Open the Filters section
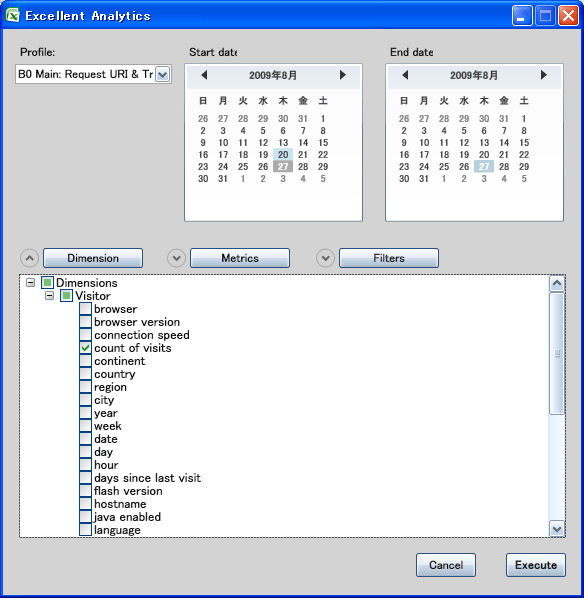584x598 pixels. coord(389,258)
